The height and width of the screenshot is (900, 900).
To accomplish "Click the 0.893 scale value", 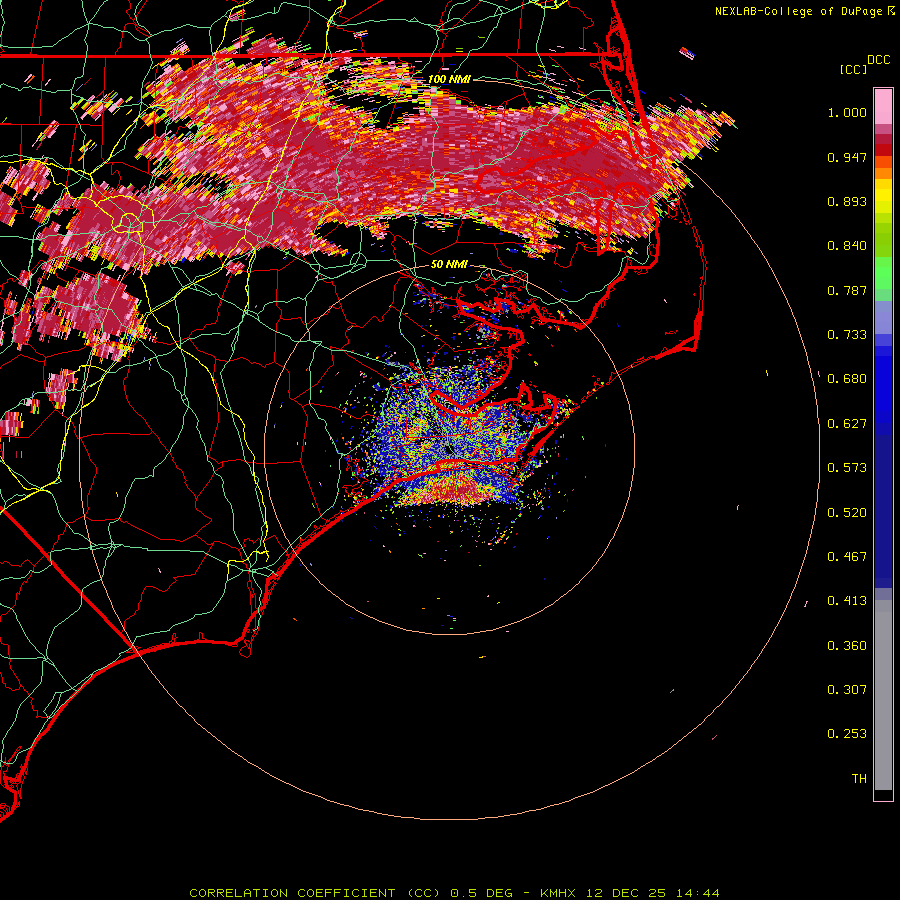I will click(847, 201).
